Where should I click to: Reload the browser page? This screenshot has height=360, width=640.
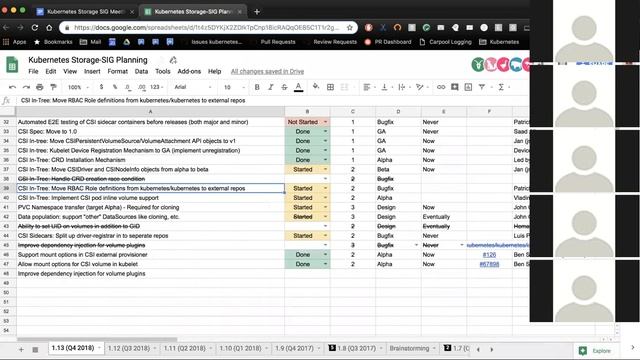pos(35,28)
